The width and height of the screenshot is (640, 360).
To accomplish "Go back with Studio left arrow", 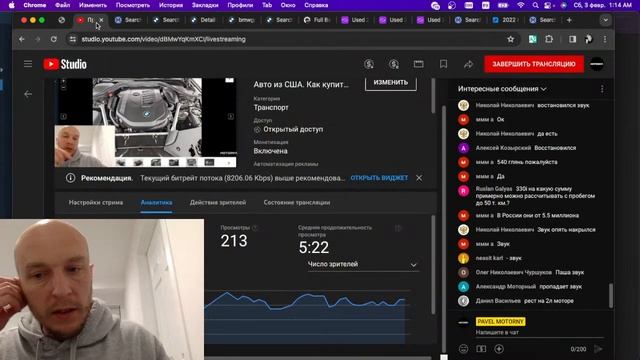I will [x=28, y=94].
